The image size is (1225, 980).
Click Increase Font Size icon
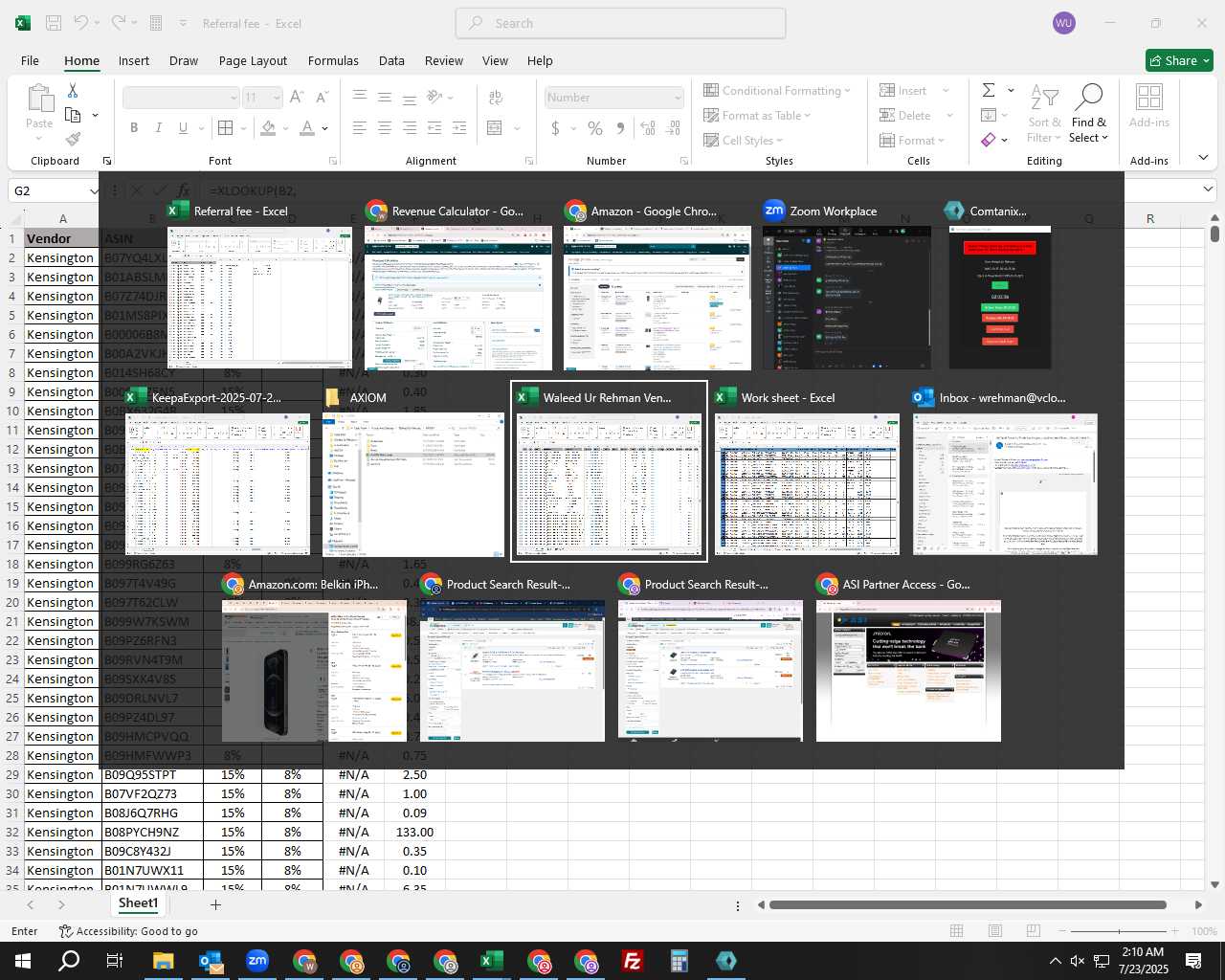(297, 97)
